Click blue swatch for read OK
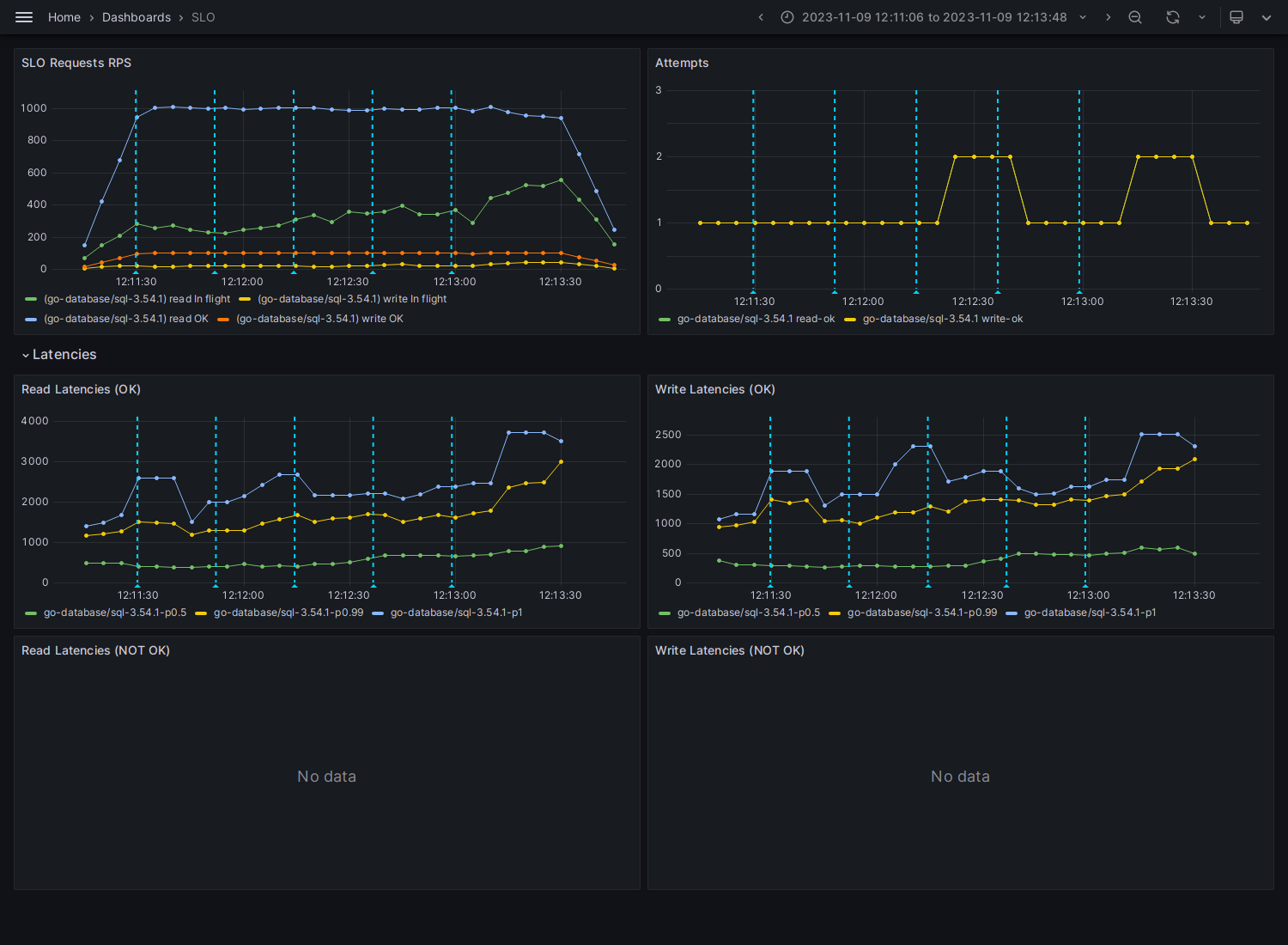1288x945 pixels. [x=32, y=320]
